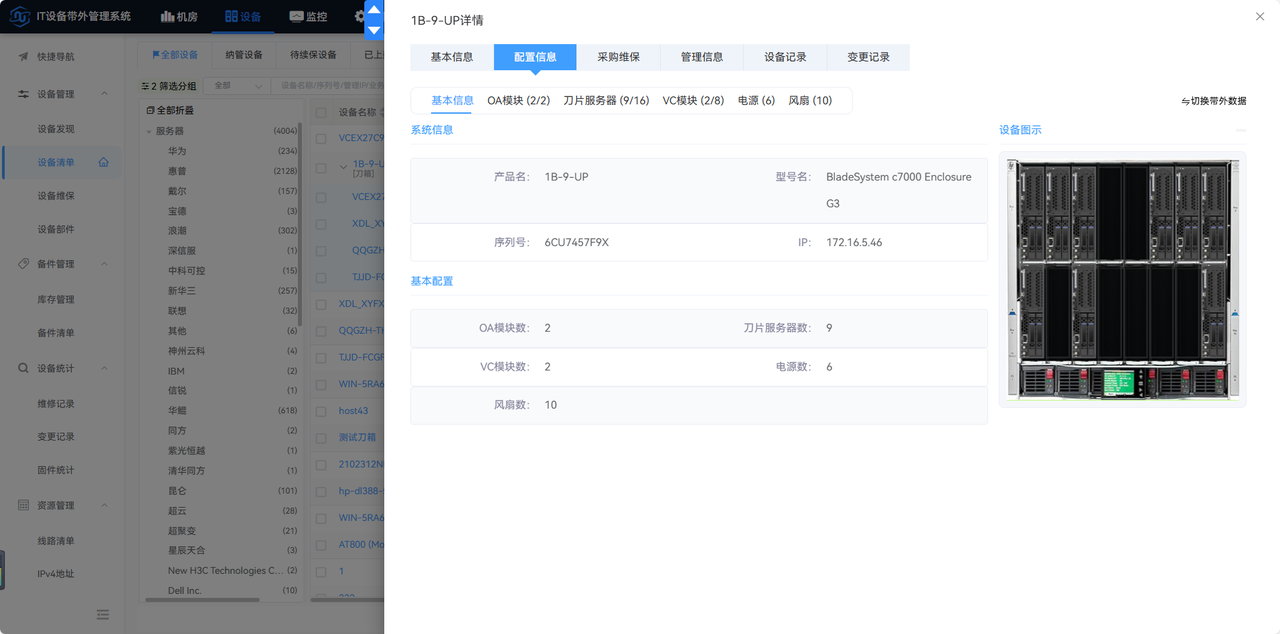Click the 快捷导航 paper-plane icon

click(23, 57)
